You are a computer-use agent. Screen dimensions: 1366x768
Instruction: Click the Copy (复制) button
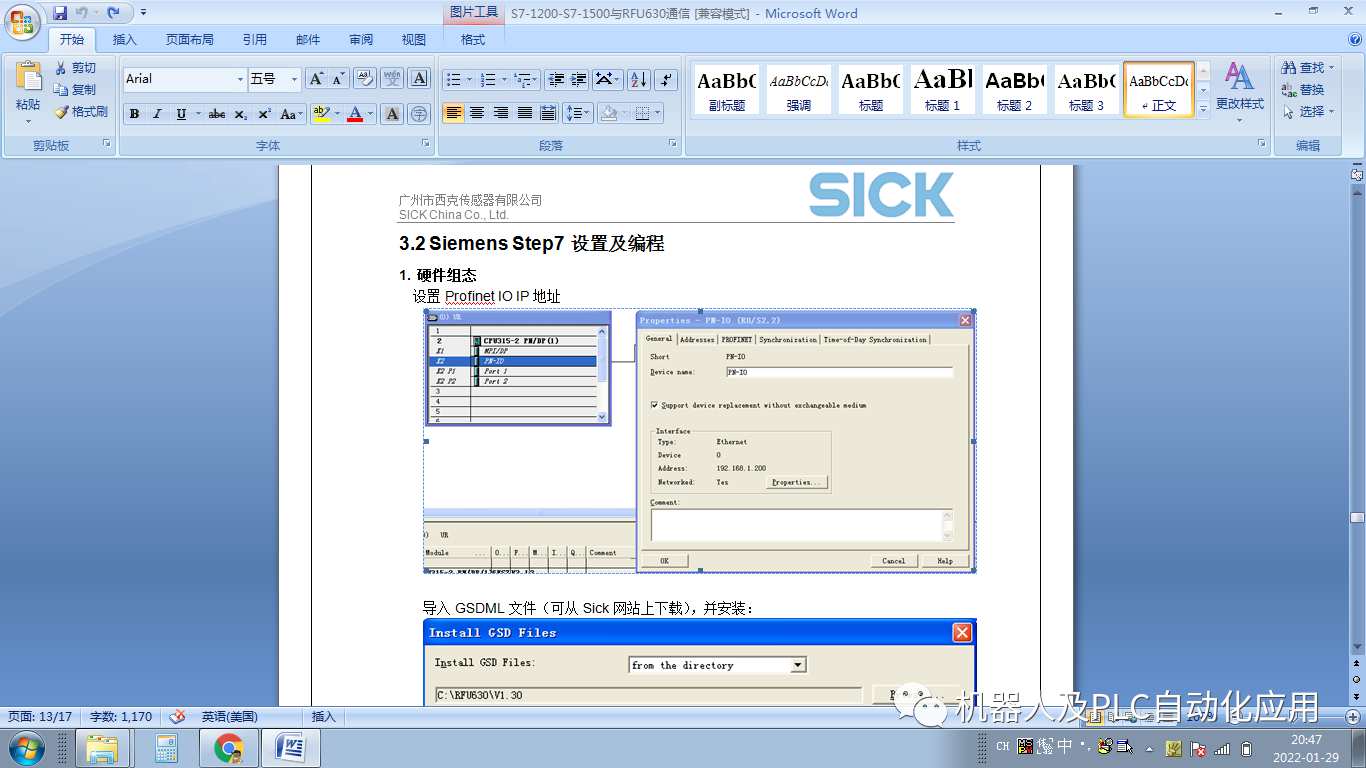pos(76,90)
